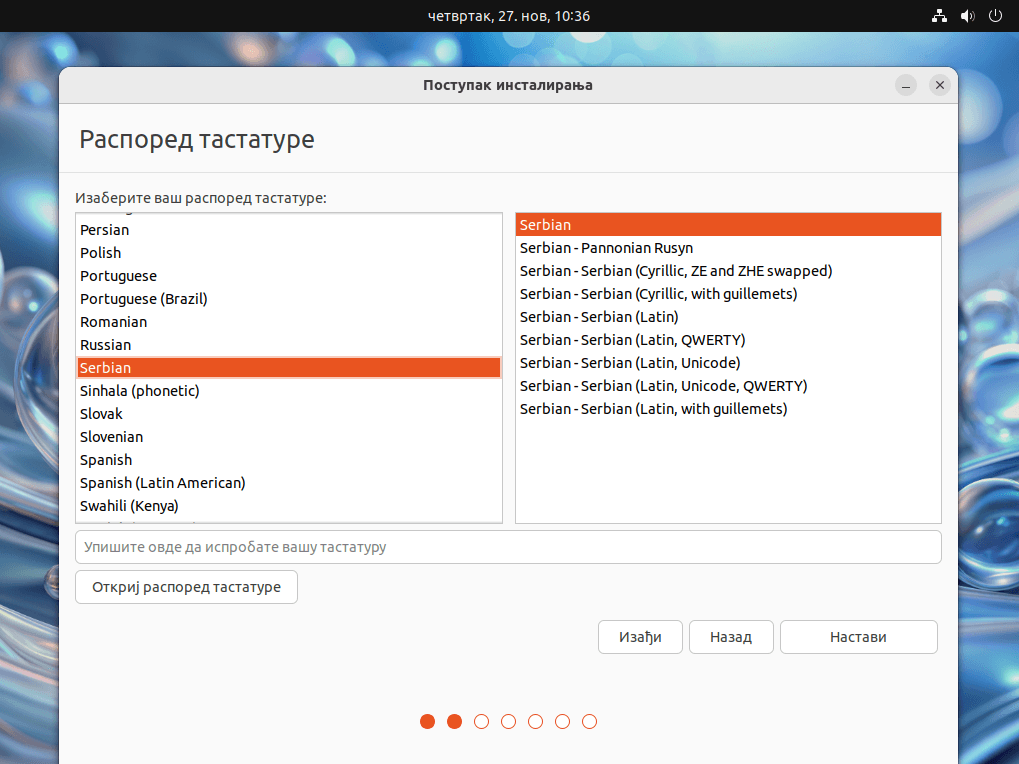
Task: Close the installer window
Action: pyautogui.click(x=939, y=85)
